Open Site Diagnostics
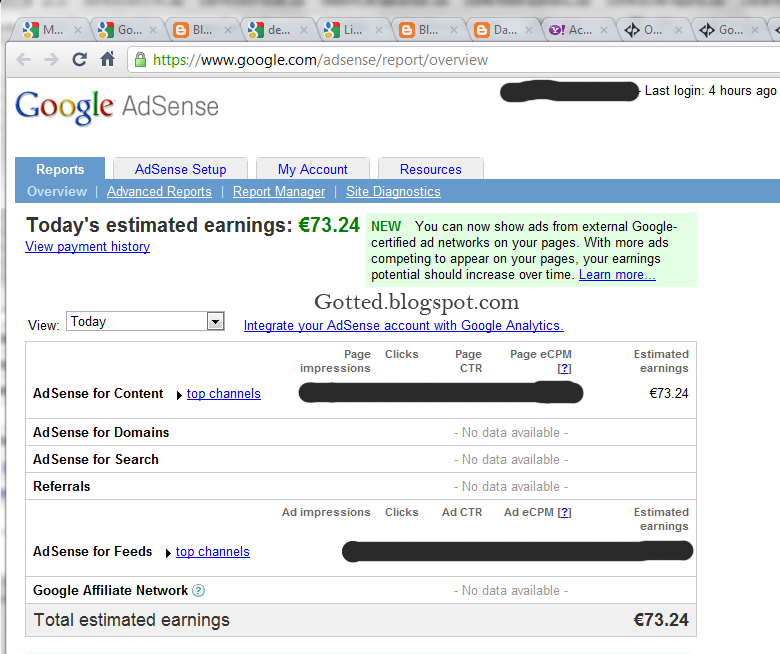780x654 pixels. [x=393, y=191]
